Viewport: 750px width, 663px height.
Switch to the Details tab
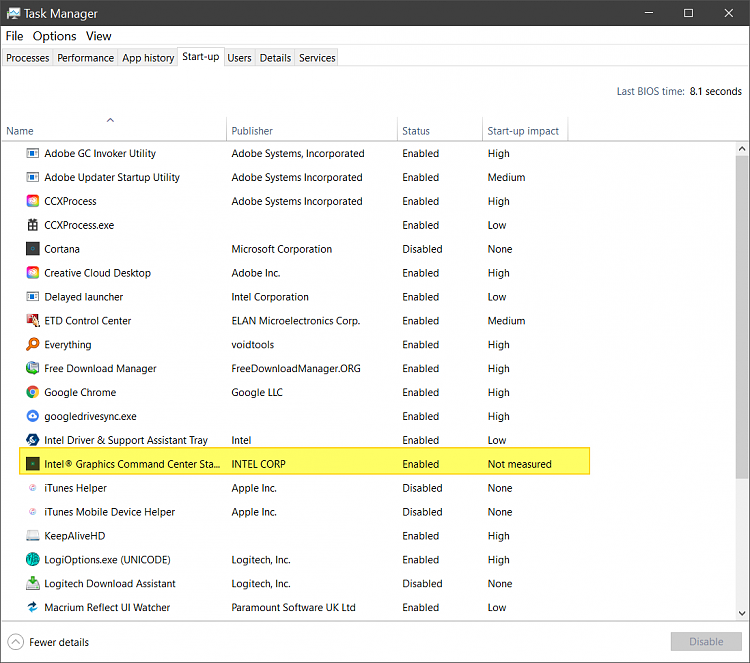275,58
